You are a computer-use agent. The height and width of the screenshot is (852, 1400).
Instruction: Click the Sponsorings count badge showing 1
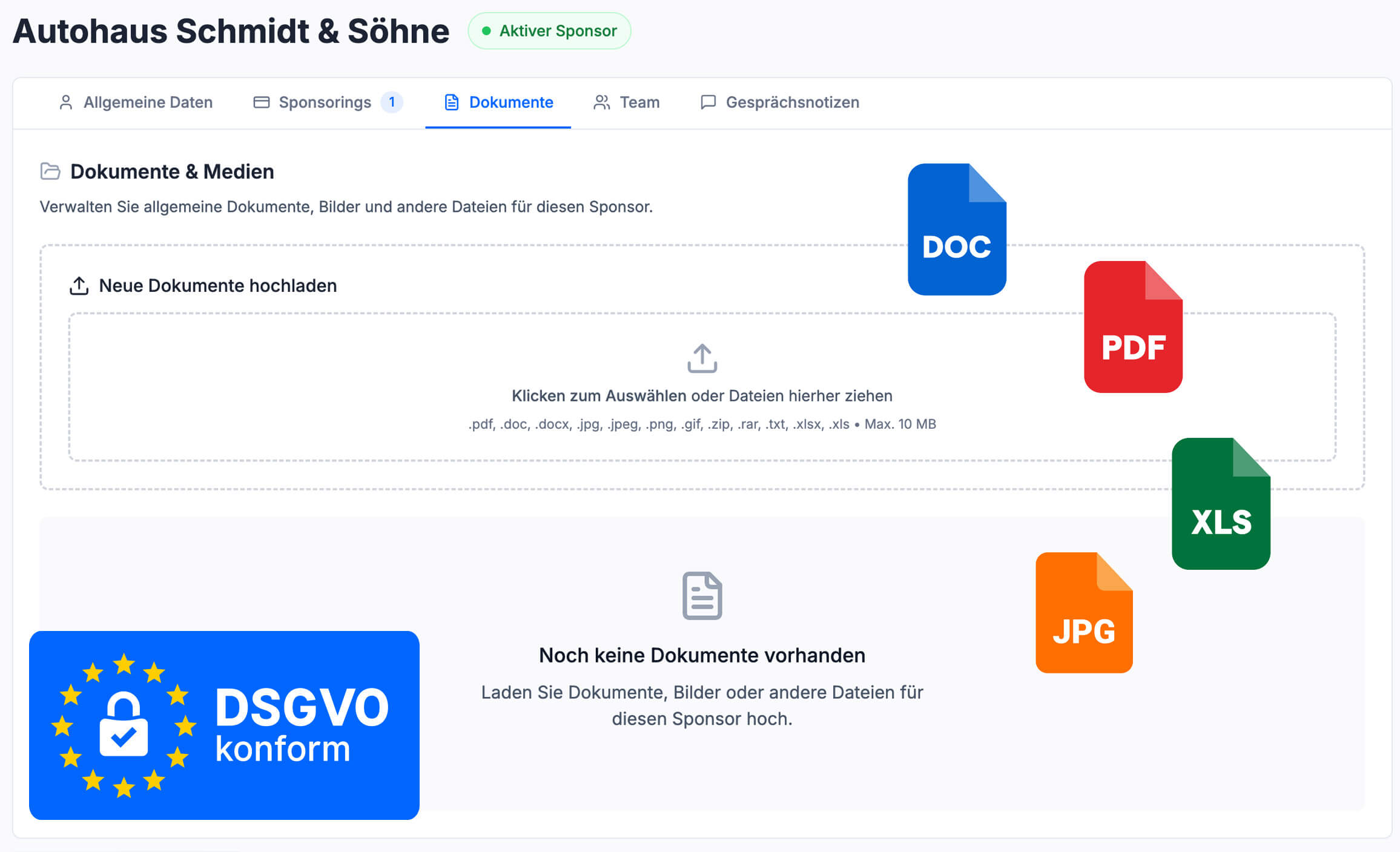click(392, 102)
